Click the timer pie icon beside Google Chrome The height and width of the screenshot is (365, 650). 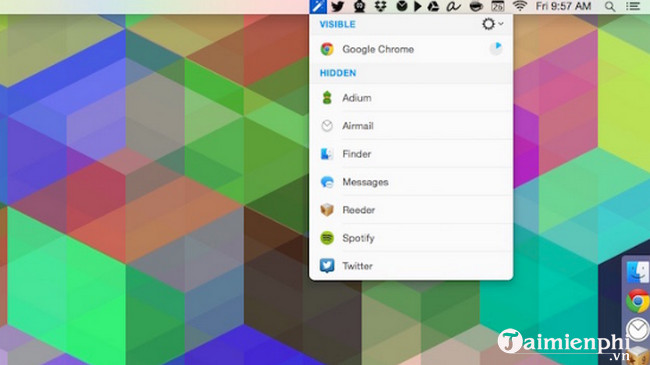496,49
